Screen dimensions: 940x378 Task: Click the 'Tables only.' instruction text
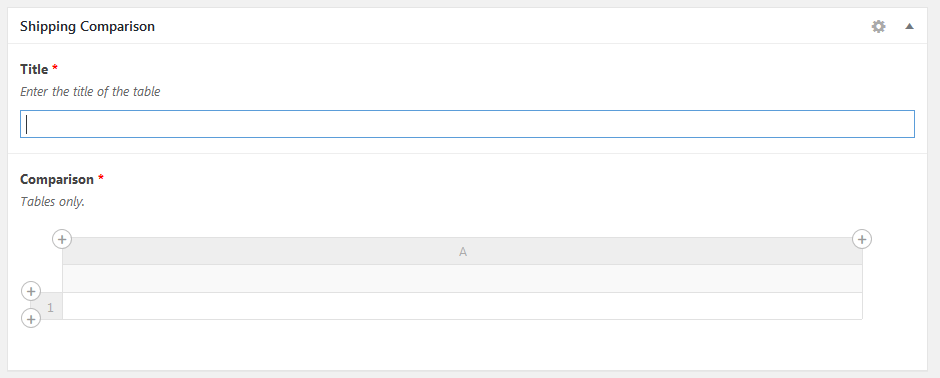[53, 202]
